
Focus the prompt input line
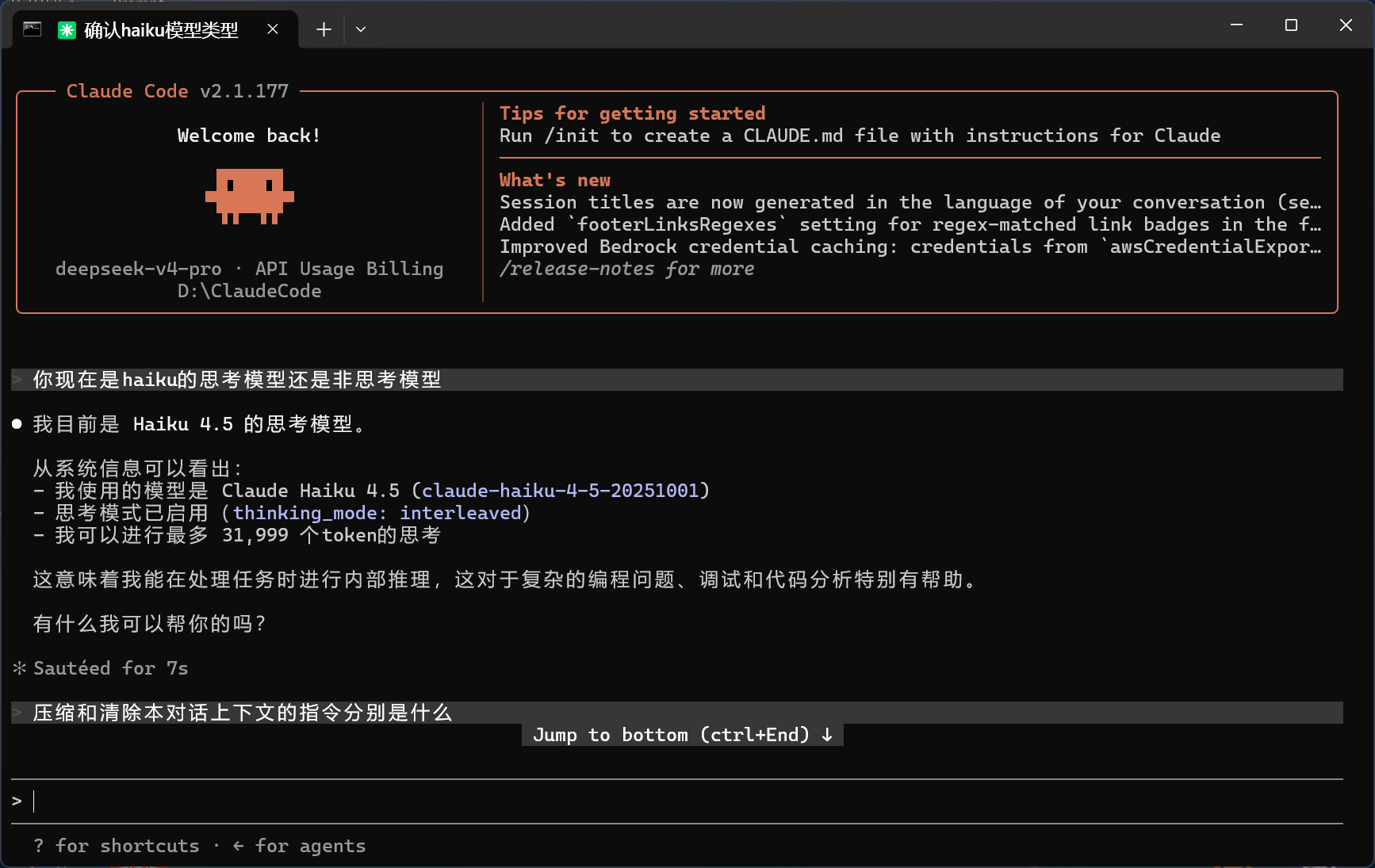pos(677,801)
